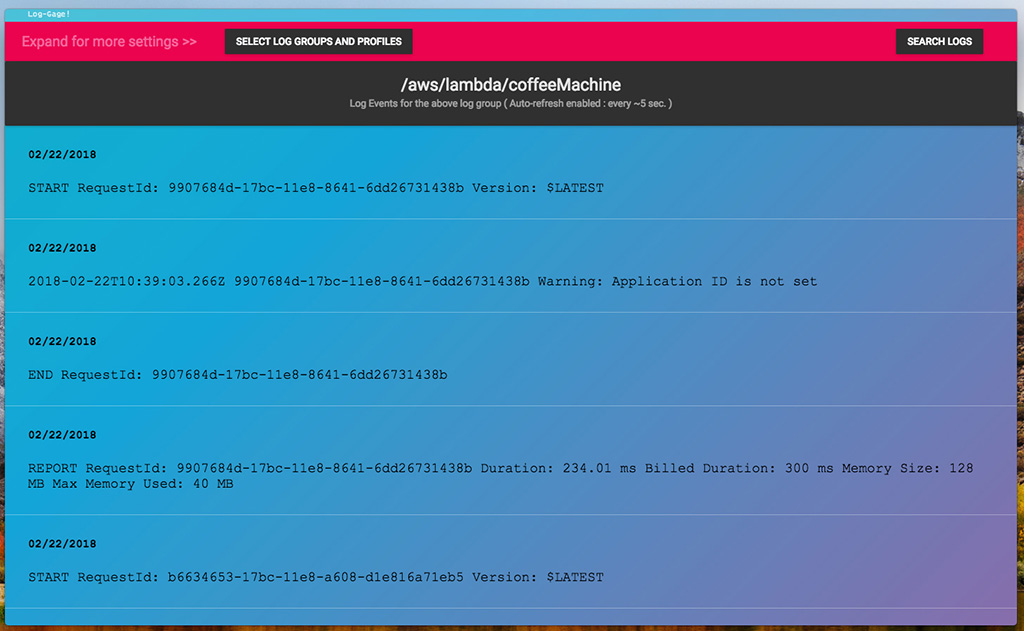1024x631 pixels.
Task: Select the /aws/lambda/coffeeMachine log group title
Action: tap(511, 84)
